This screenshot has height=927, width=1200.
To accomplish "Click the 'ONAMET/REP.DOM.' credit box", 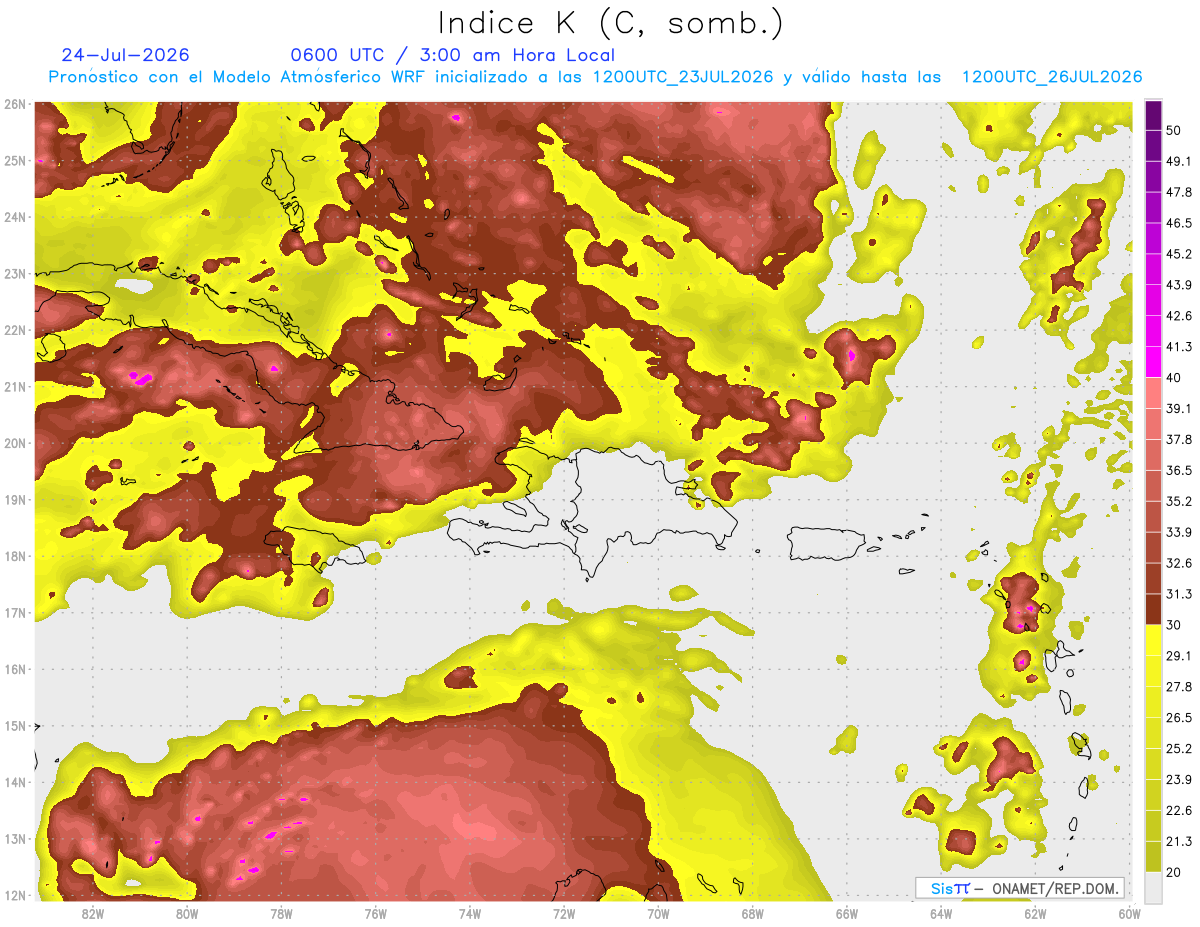I will pos(1020,888).
